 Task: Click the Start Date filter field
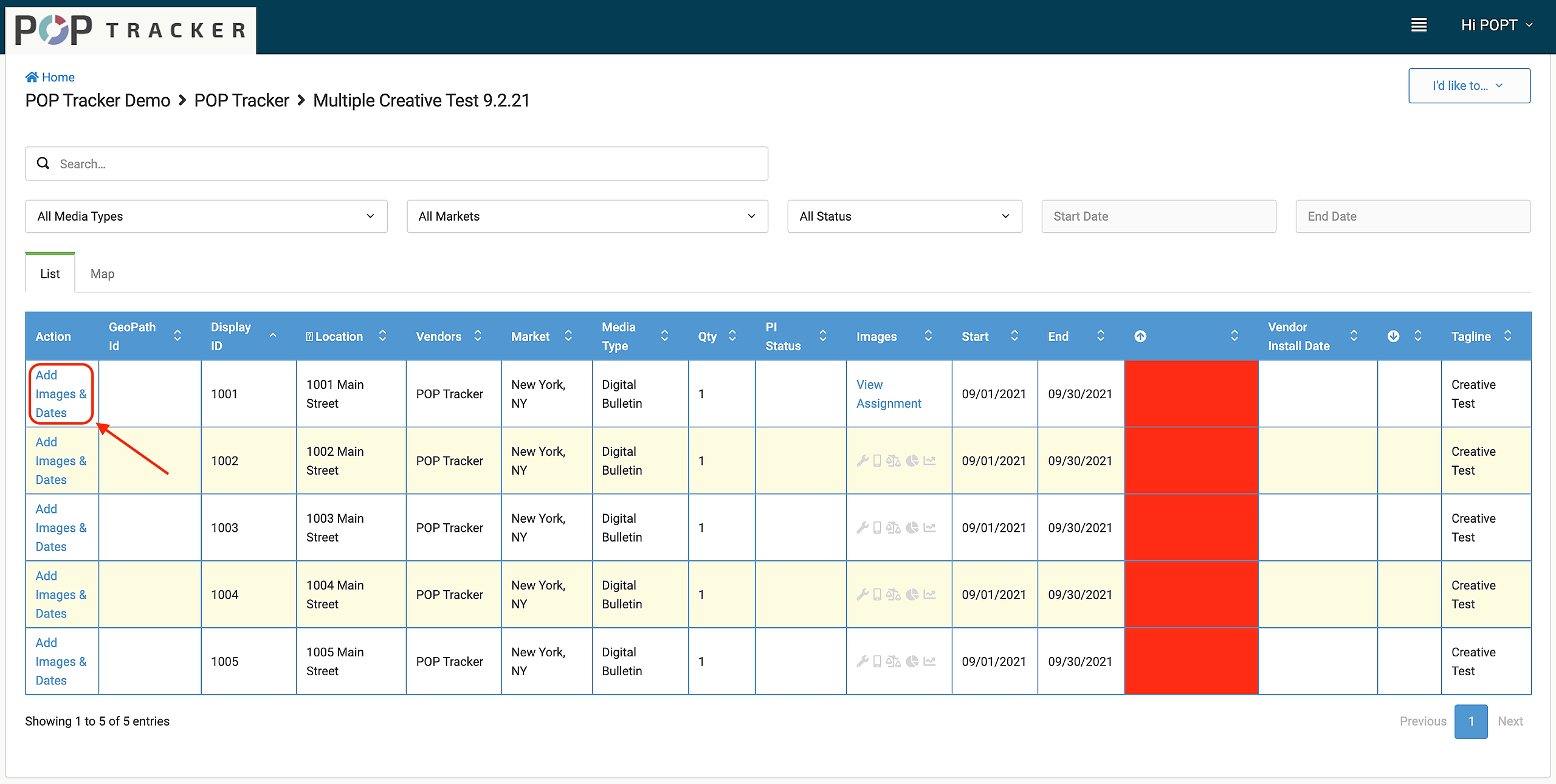click(1158, 216)
